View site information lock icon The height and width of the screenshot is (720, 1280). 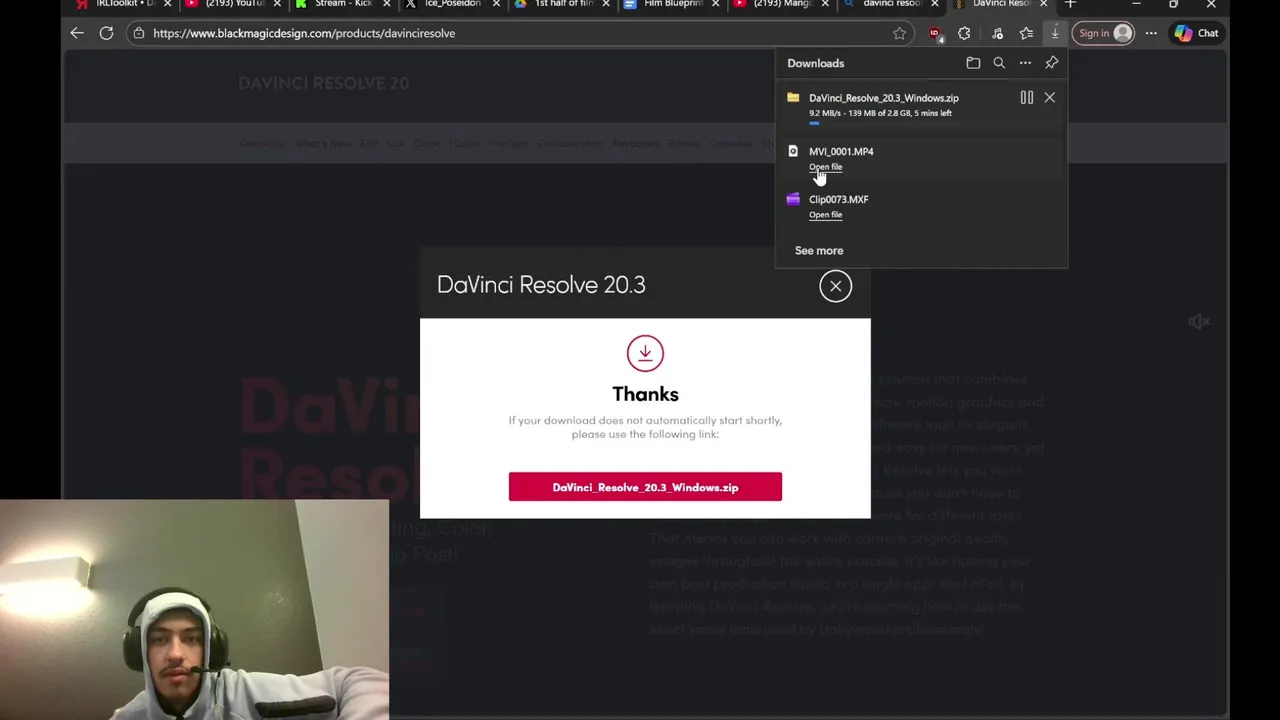[139, 33]
